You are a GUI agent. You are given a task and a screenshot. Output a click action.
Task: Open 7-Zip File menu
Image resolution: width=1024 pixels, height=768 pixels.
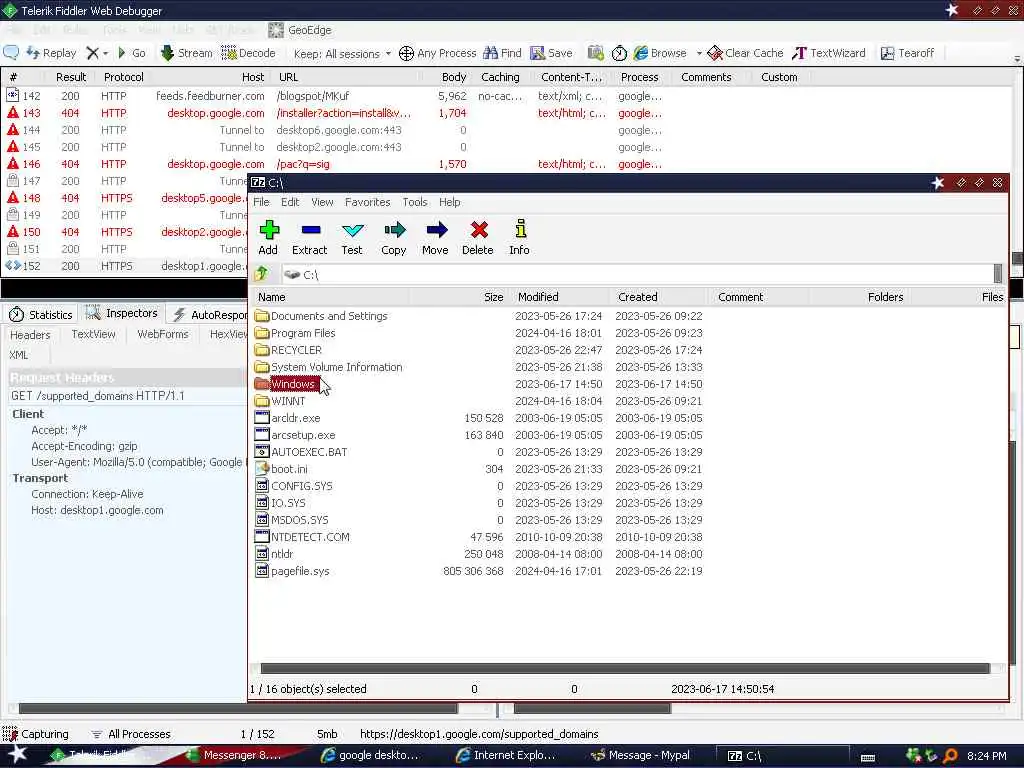tap(261, 202)
